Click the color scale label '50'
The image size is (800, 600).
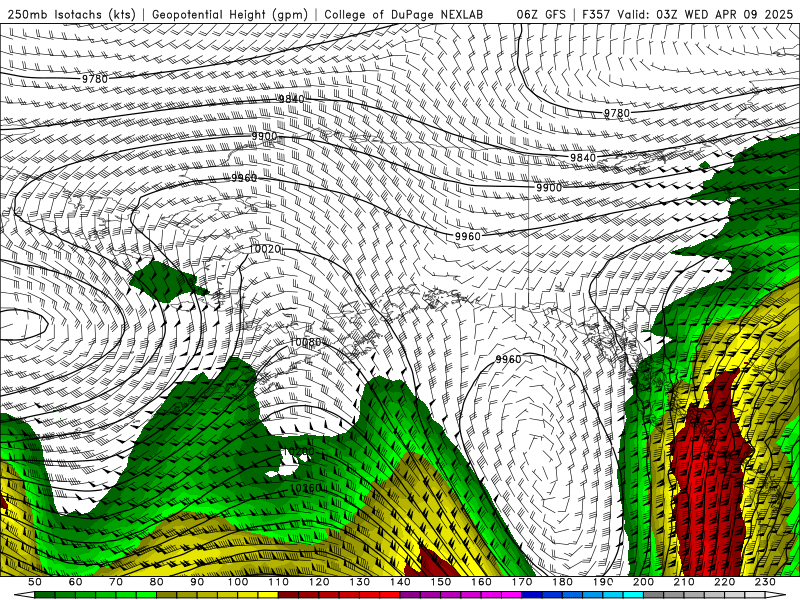(35, 582)
